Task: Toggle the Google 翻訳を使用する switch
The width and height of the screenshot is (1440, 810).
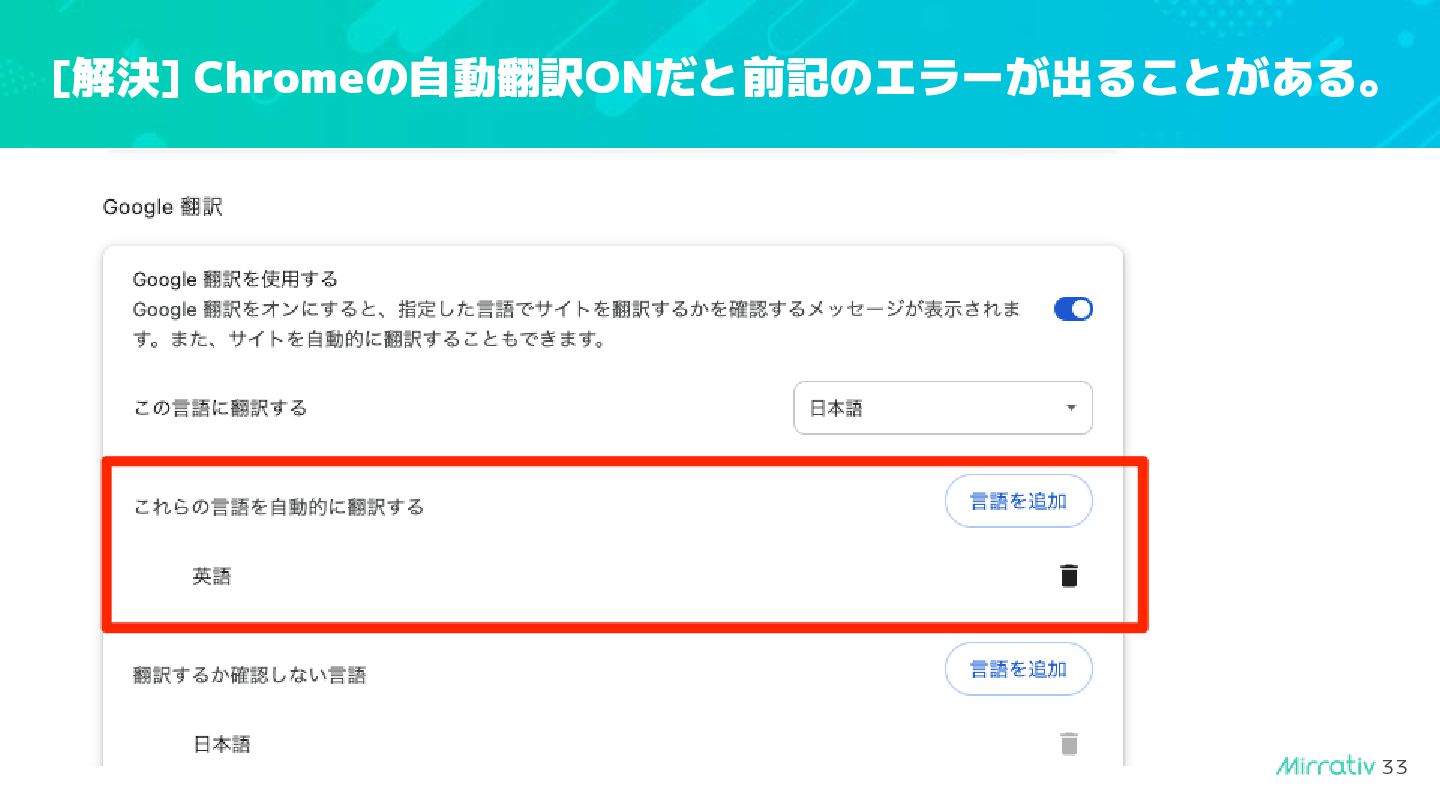Action: click(x=1073, y=309)
